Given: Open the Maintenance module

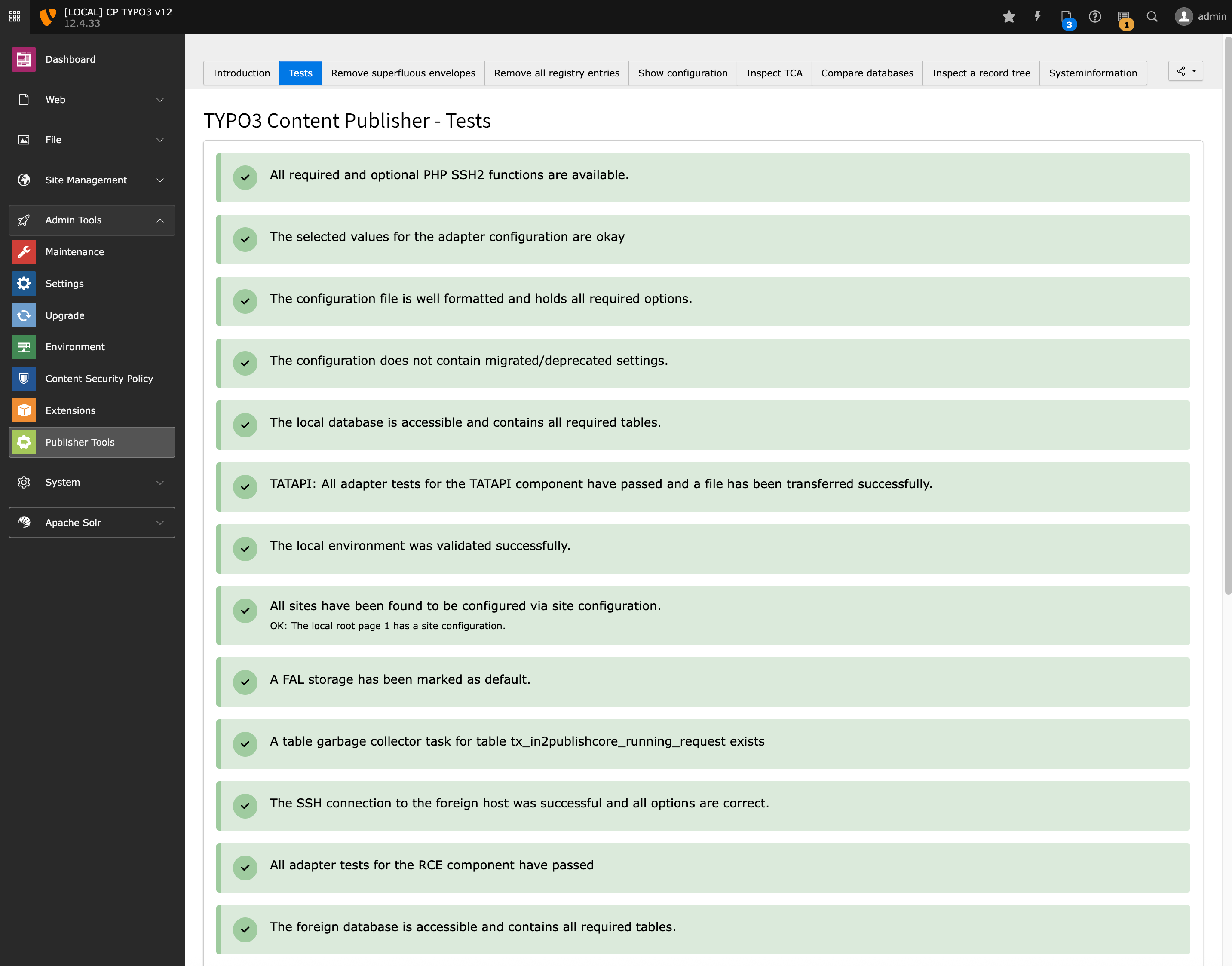Looking at the screenshot, I should click(x=92, y=252).
